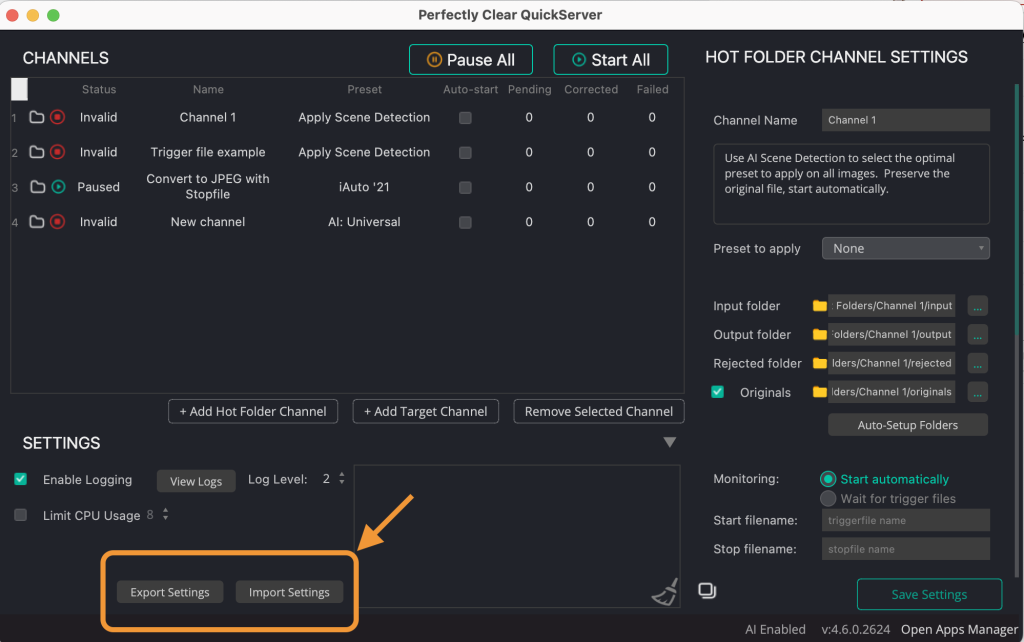Toggle Auto-start checkbox for New channel

click(465, 223)
